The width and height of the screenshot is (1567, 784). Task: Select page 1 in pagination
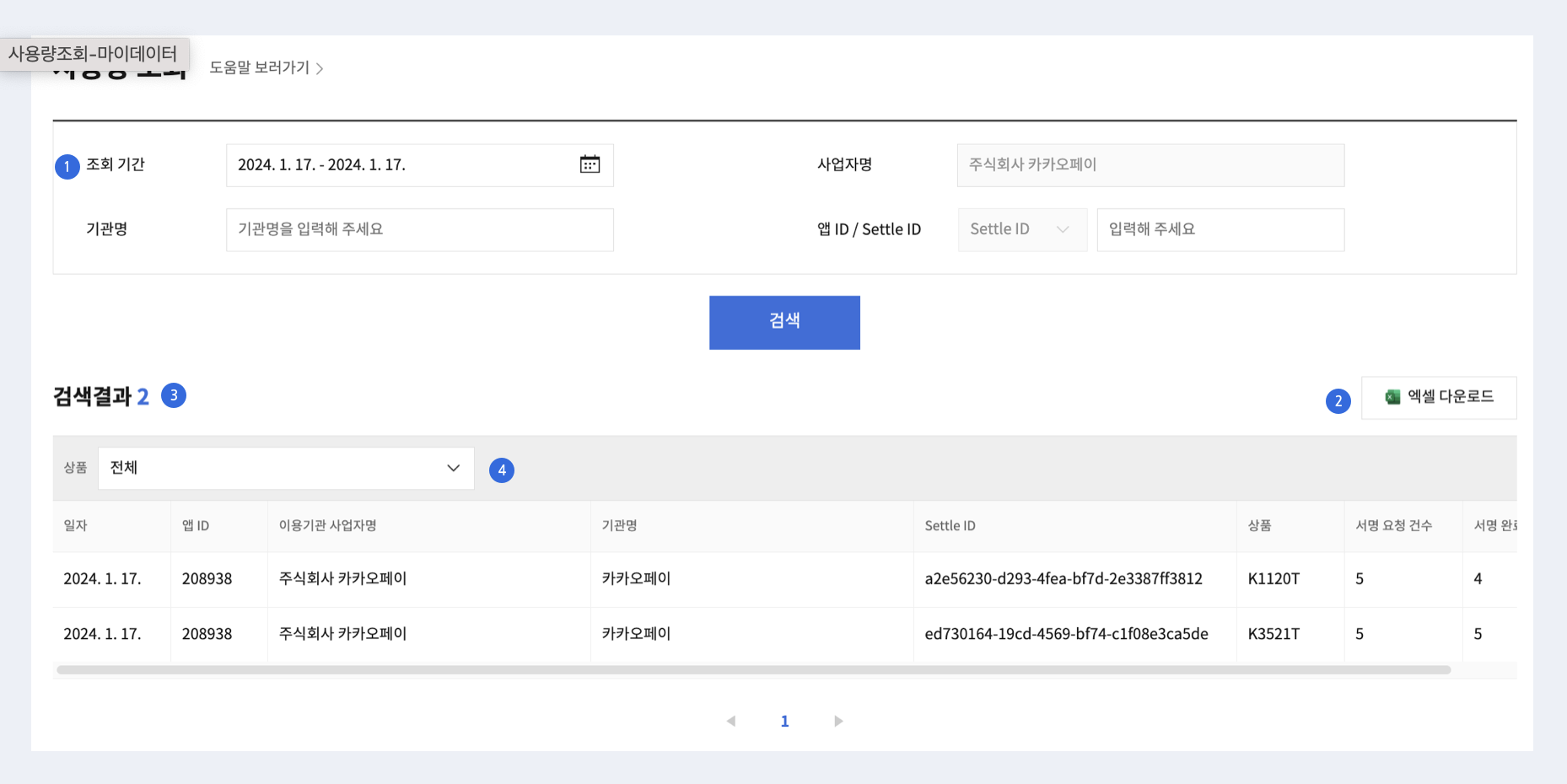point(784,721)
